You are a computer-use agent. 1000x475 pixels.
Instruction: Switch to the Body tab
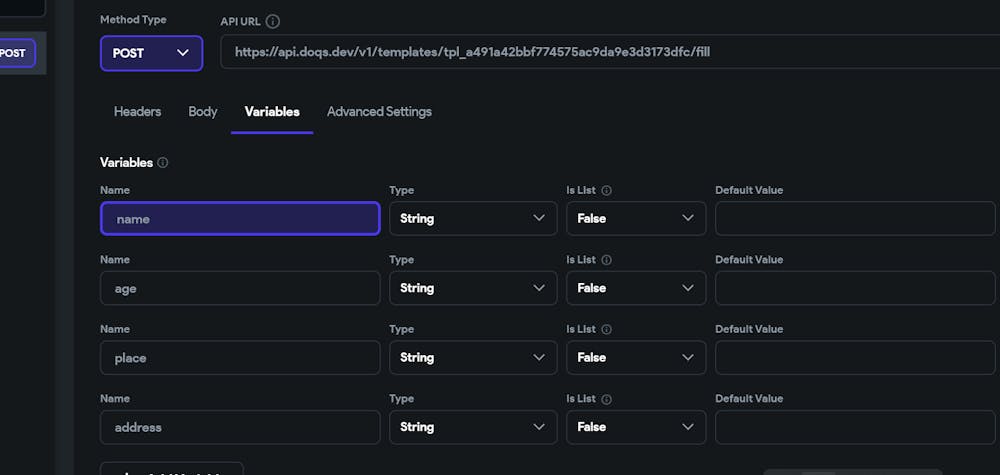[x=203, y=112]
